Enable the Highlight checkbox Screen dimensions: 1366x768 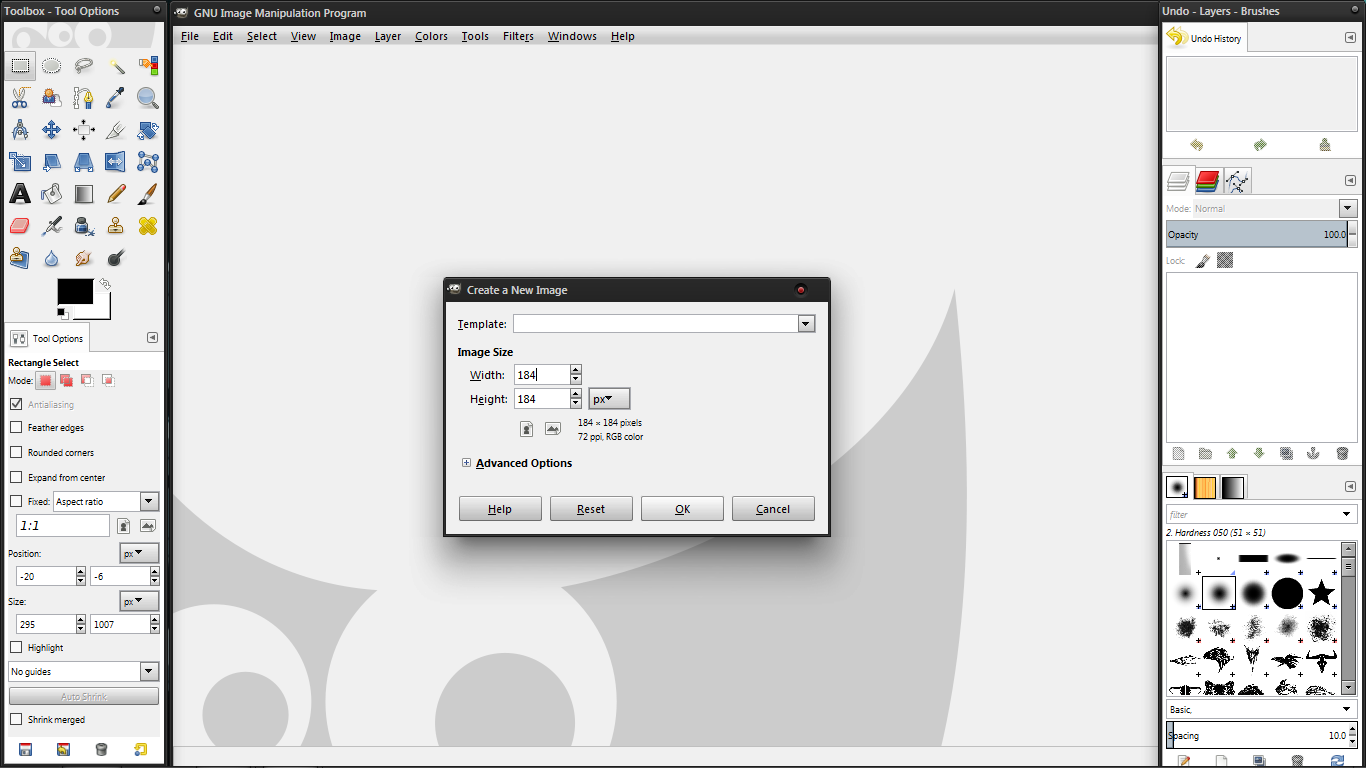tap(16, 647)
